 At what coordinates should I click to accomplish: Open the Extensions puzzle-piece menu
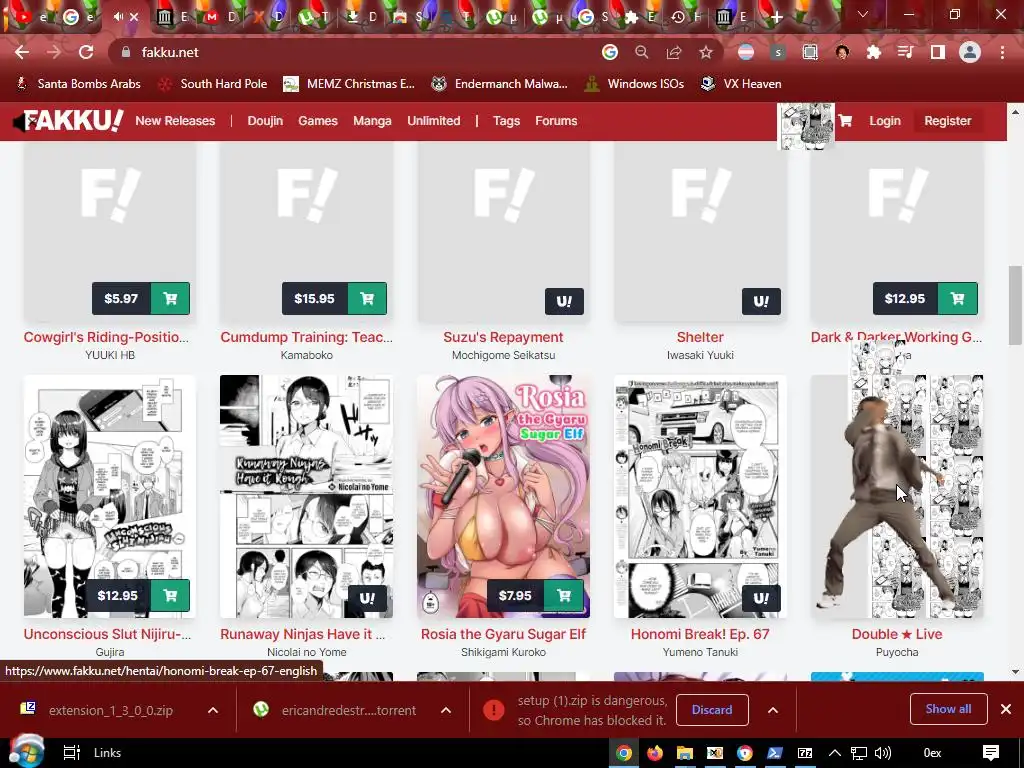pos(874,52)
